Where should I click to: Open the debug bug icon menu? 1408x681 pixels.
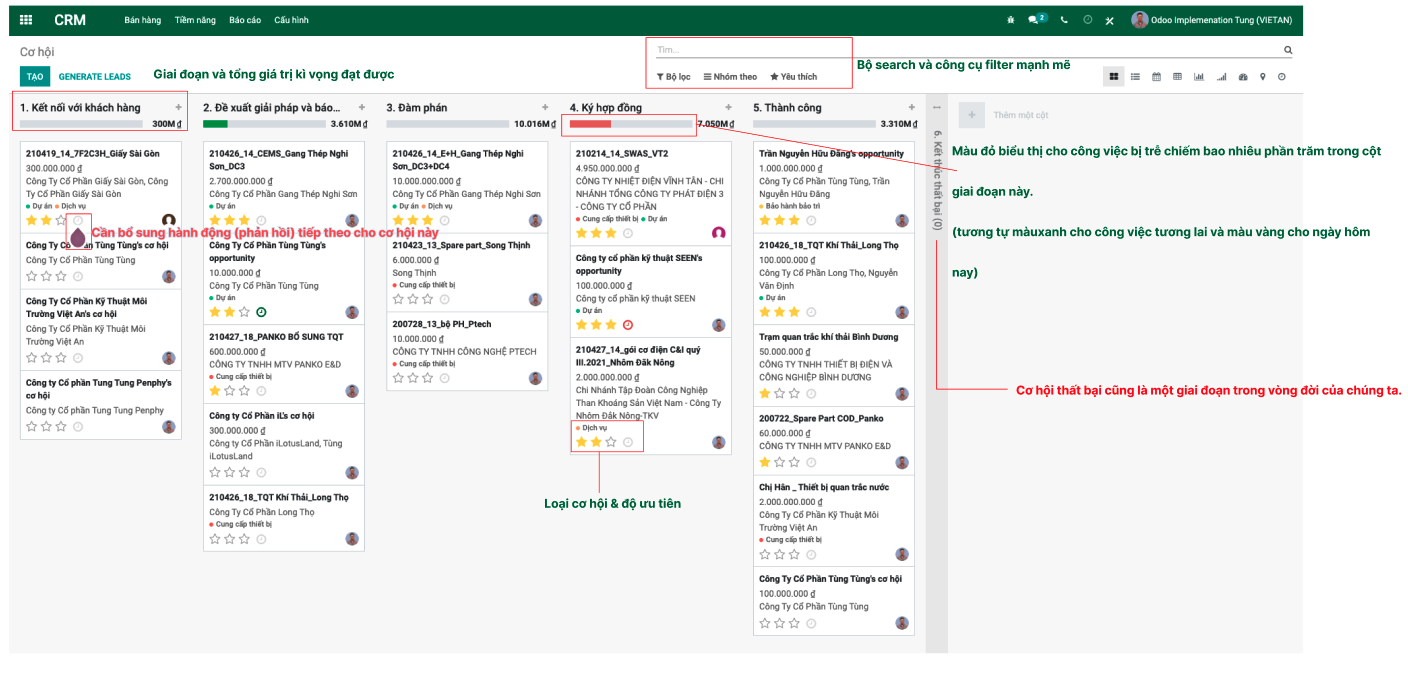click(1010, 20)
